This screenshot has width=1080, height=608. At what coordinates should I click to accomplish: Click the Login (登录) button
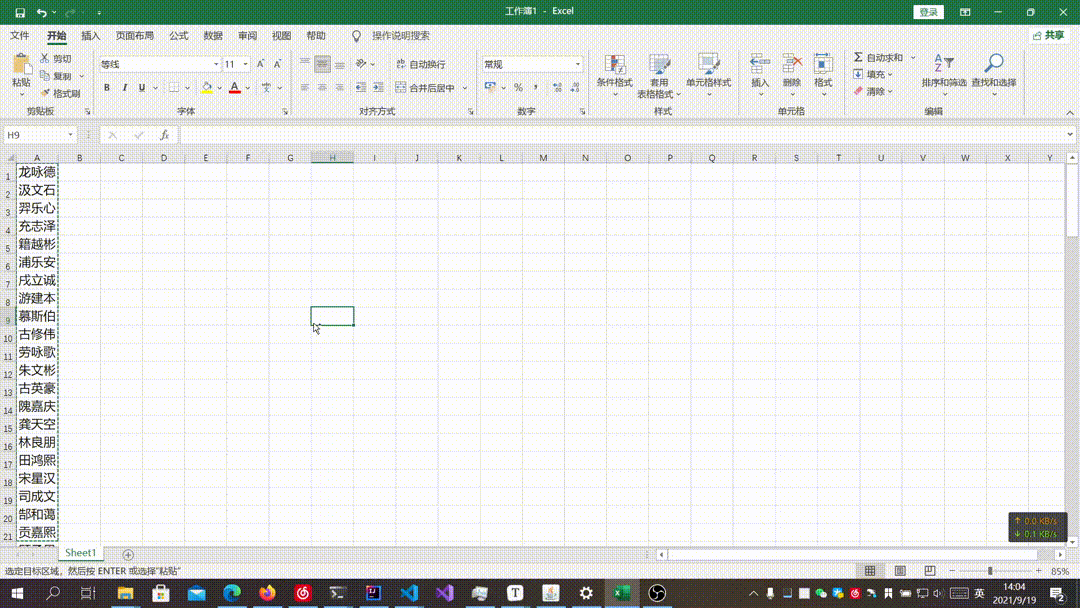pos(928,12)
